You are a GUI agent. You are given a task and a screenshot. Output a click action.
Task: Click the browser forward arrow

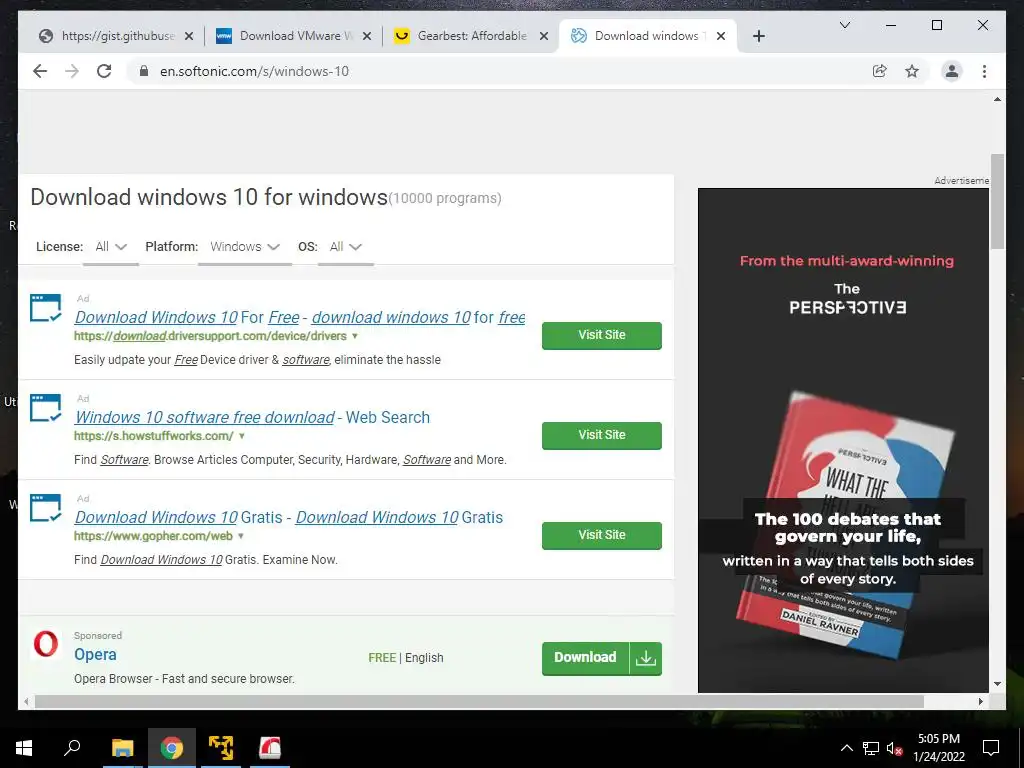pos(72,71)
